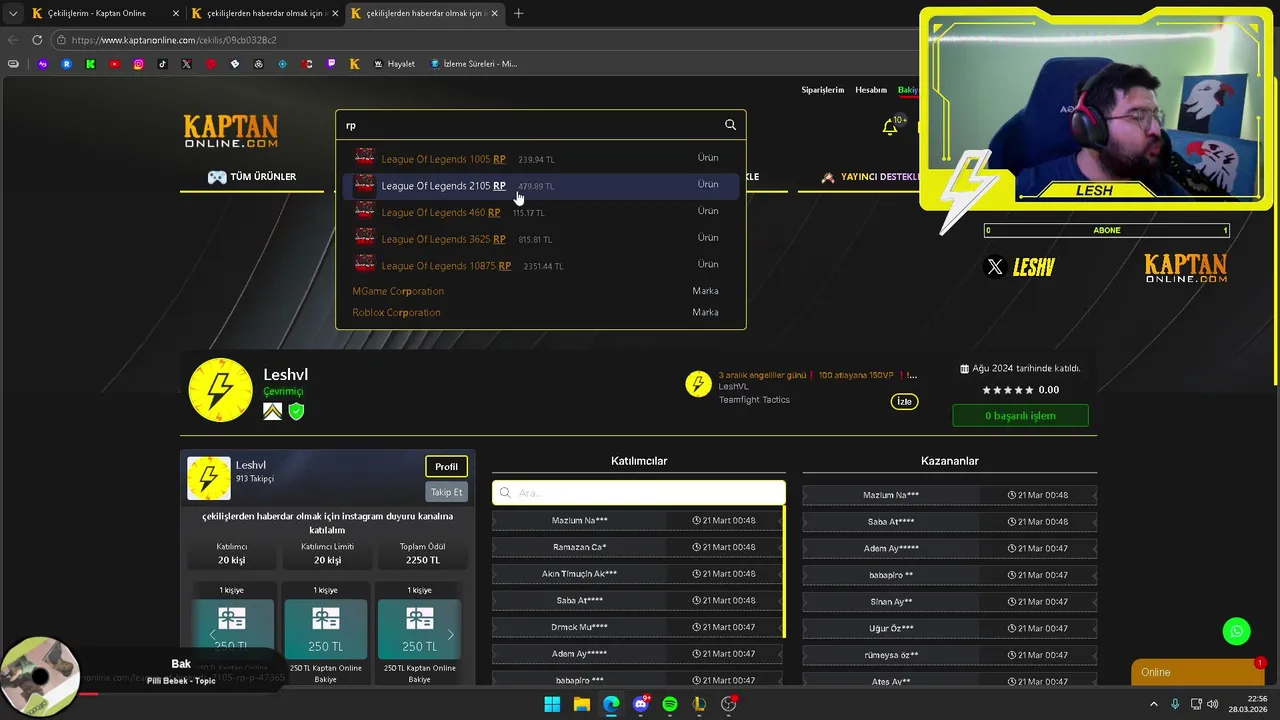
Task: Select Roblox Corporation brand result
Action: tap(540, 312)
